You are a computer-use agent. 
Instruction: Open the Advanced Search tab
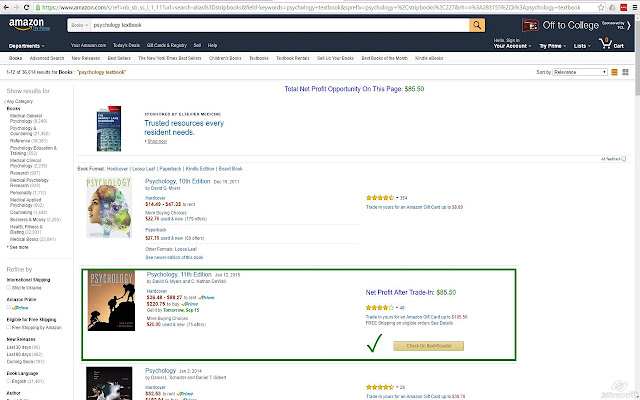47,58
